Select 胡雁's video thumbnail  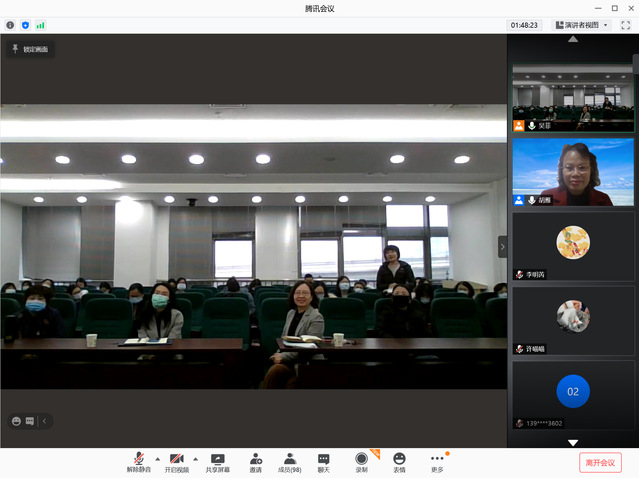[573, 172]
